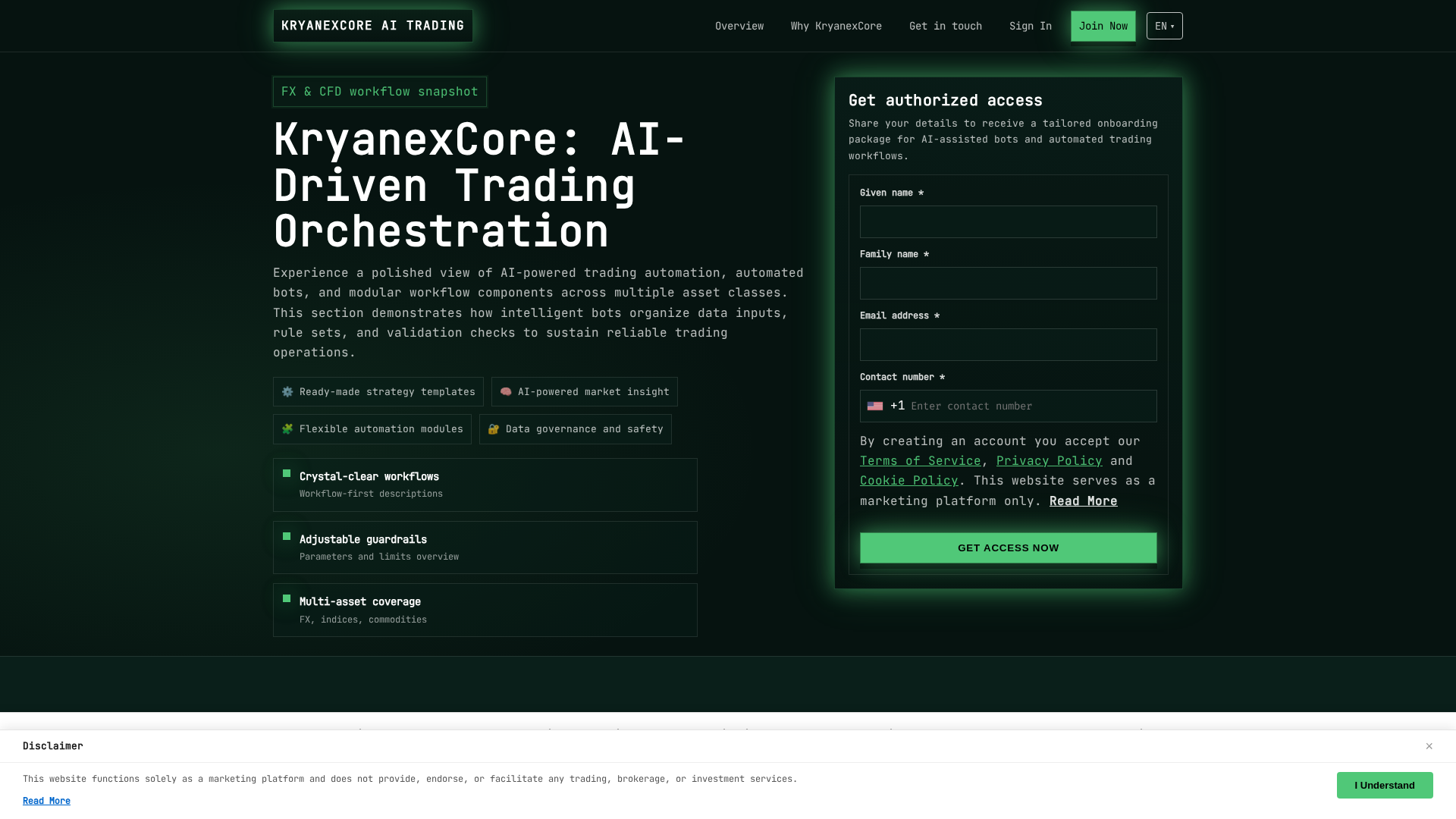Click the Get authorized access heading
The width and height of the screenshot is (1456, 819).
[945, 100]
